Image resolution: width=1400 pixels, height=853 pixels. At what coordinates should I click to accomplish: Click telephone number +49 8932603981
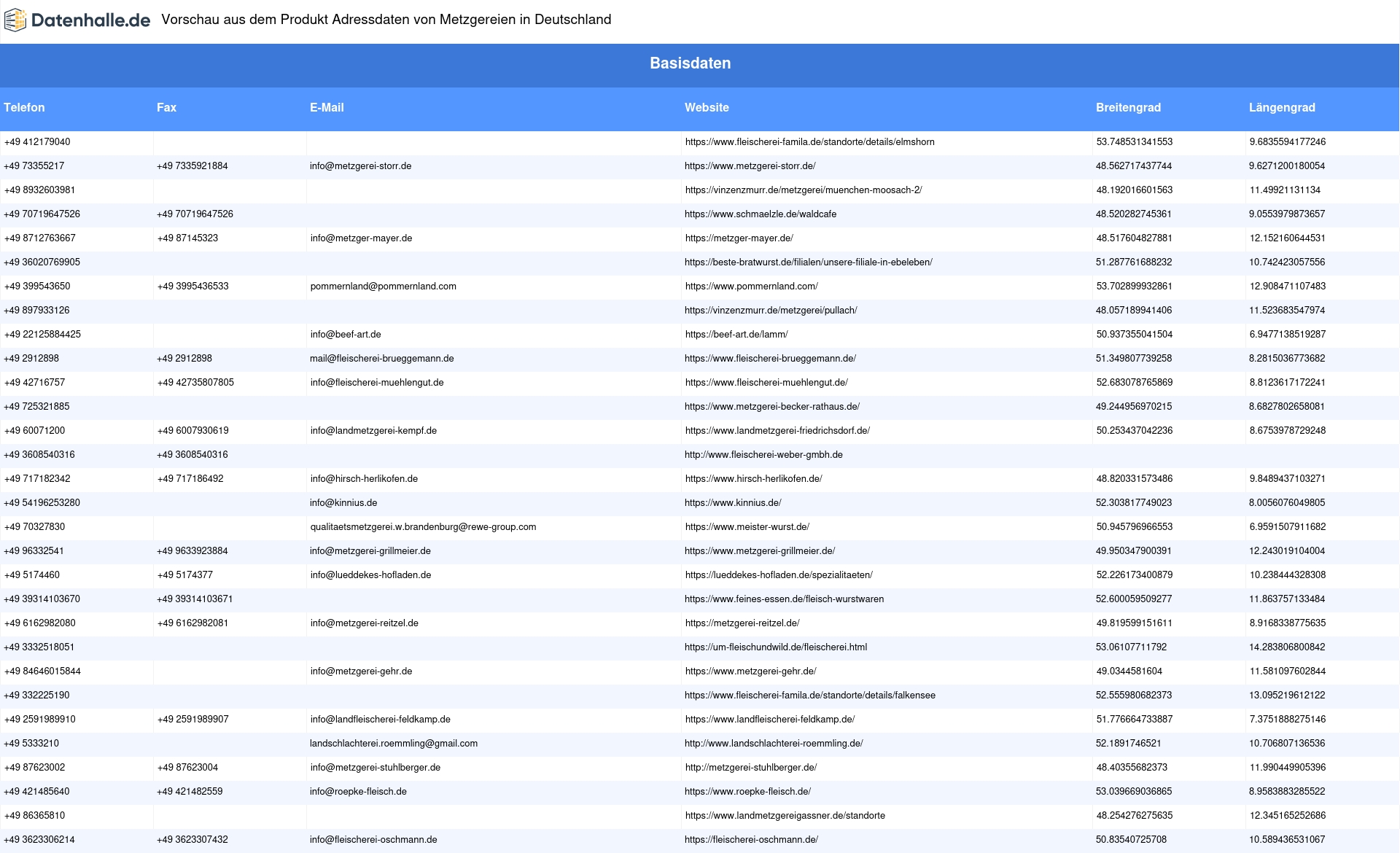pos(39,190)
